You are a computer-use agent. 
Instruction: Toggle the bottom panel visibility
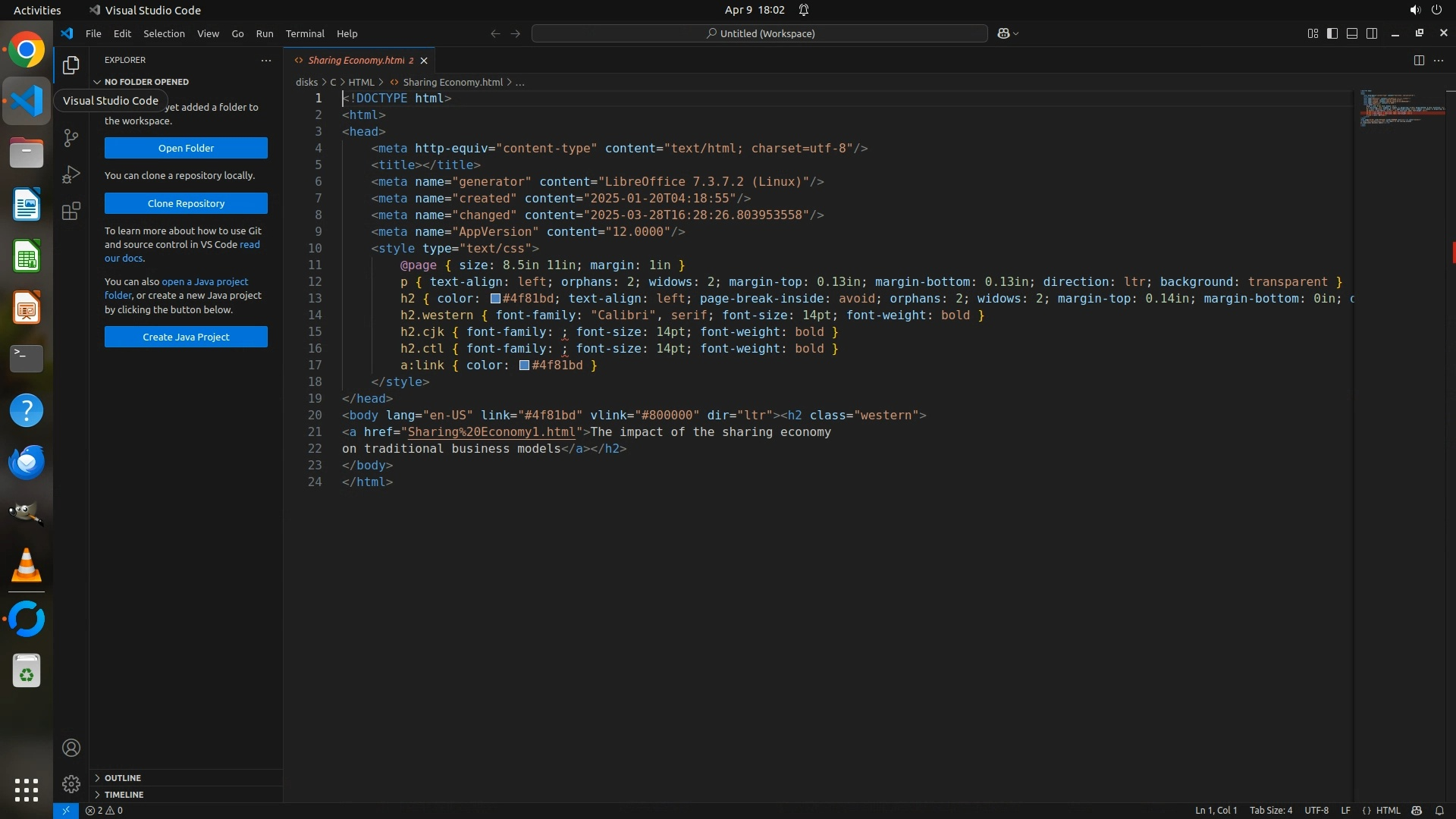pos(1352,33)
